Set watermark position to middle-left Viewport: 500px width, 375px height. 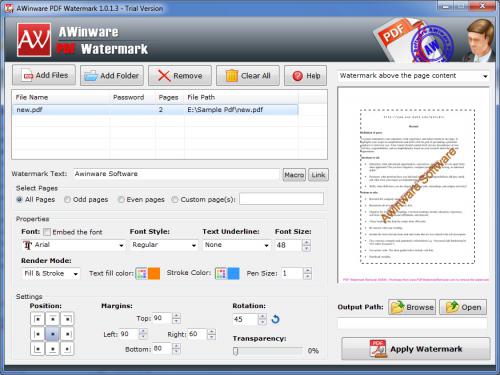click(37, 334)
